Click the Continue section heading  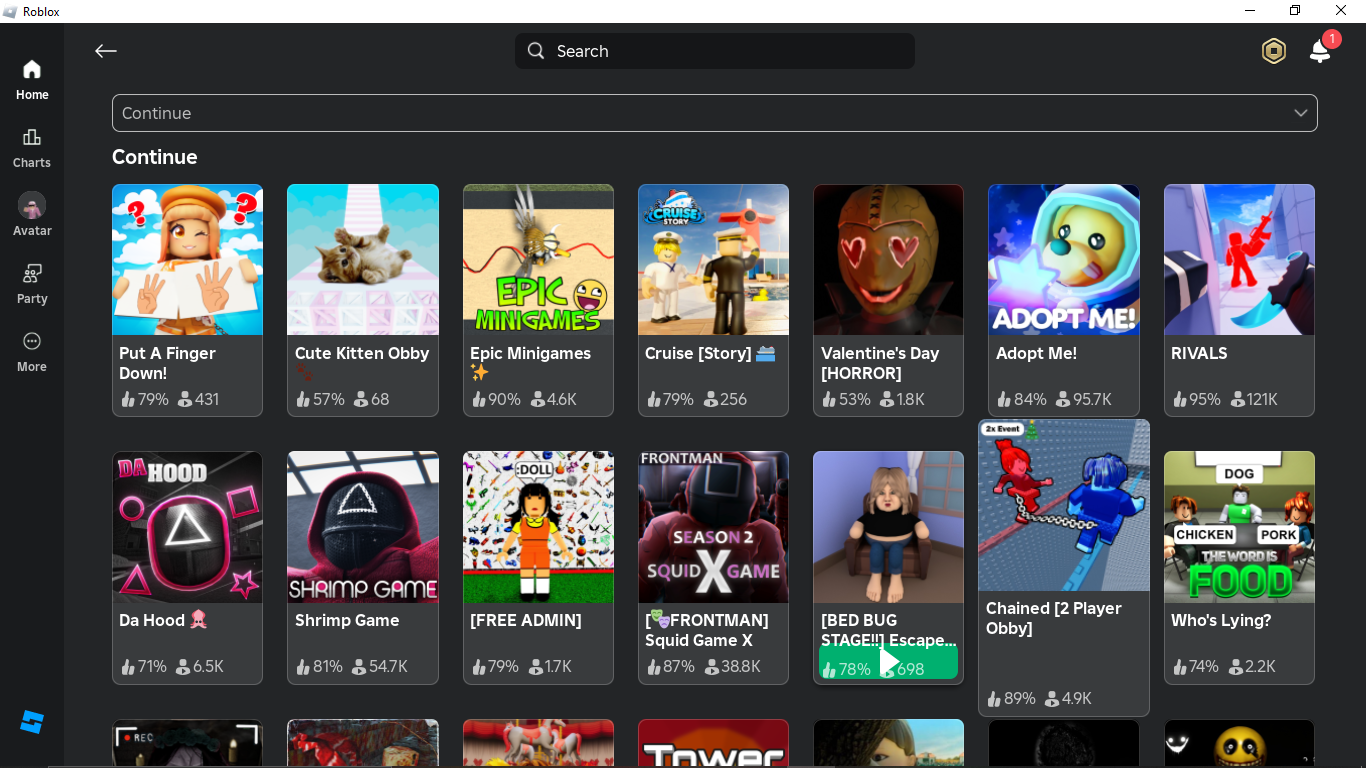(155, 157)
